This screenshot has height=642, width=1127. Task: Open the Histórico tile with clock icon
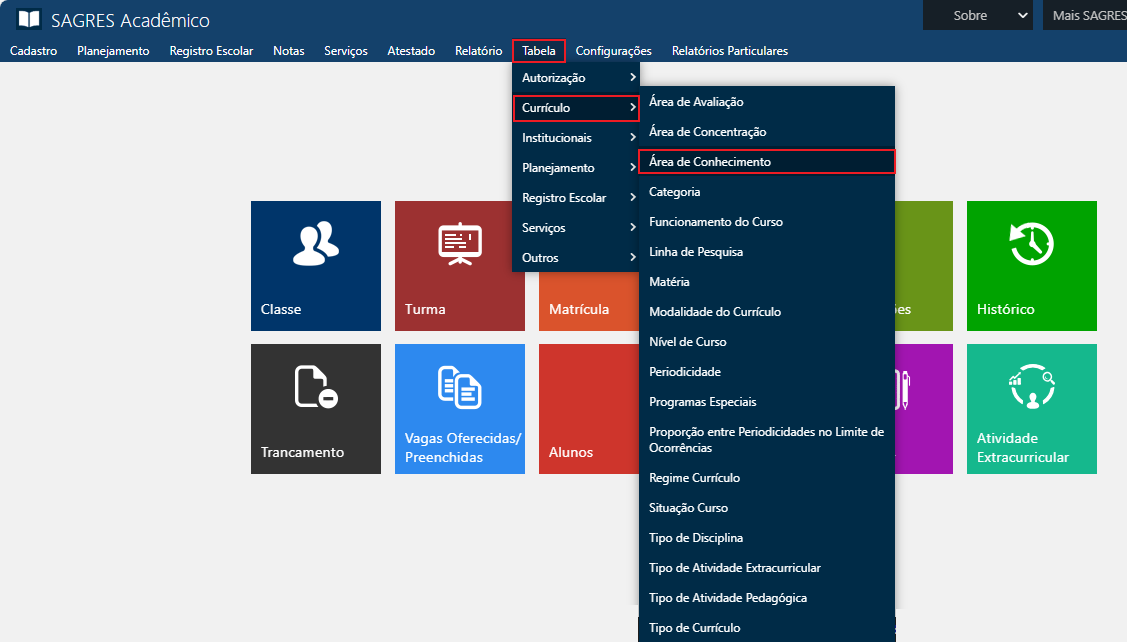pyautogui.click(x=1031, y=265)
